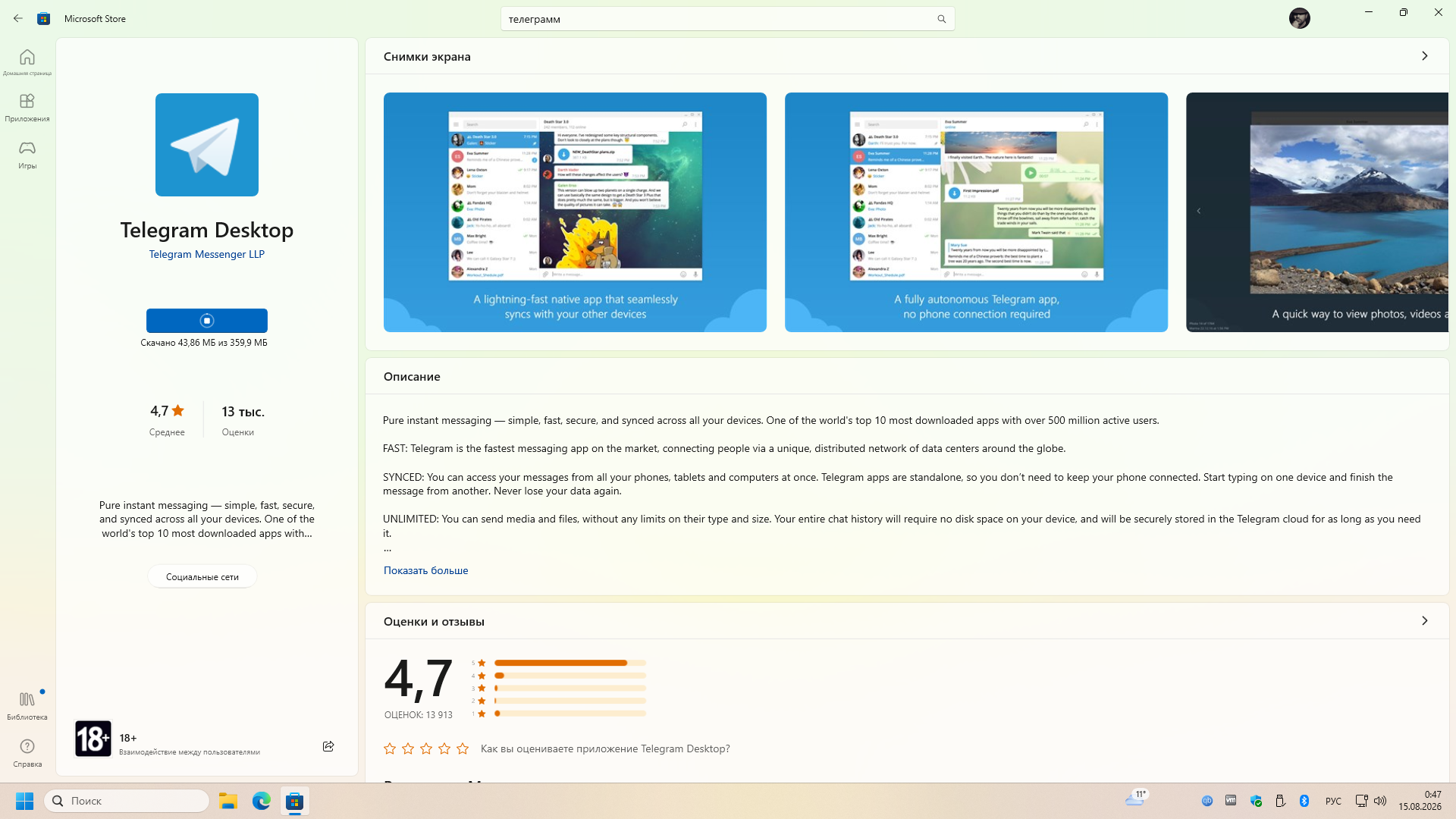This screenshot has width=1456, height=819.
Task: Rate Telegram Desktop one star
Action: pyautogui.click(x=390, y=748)
